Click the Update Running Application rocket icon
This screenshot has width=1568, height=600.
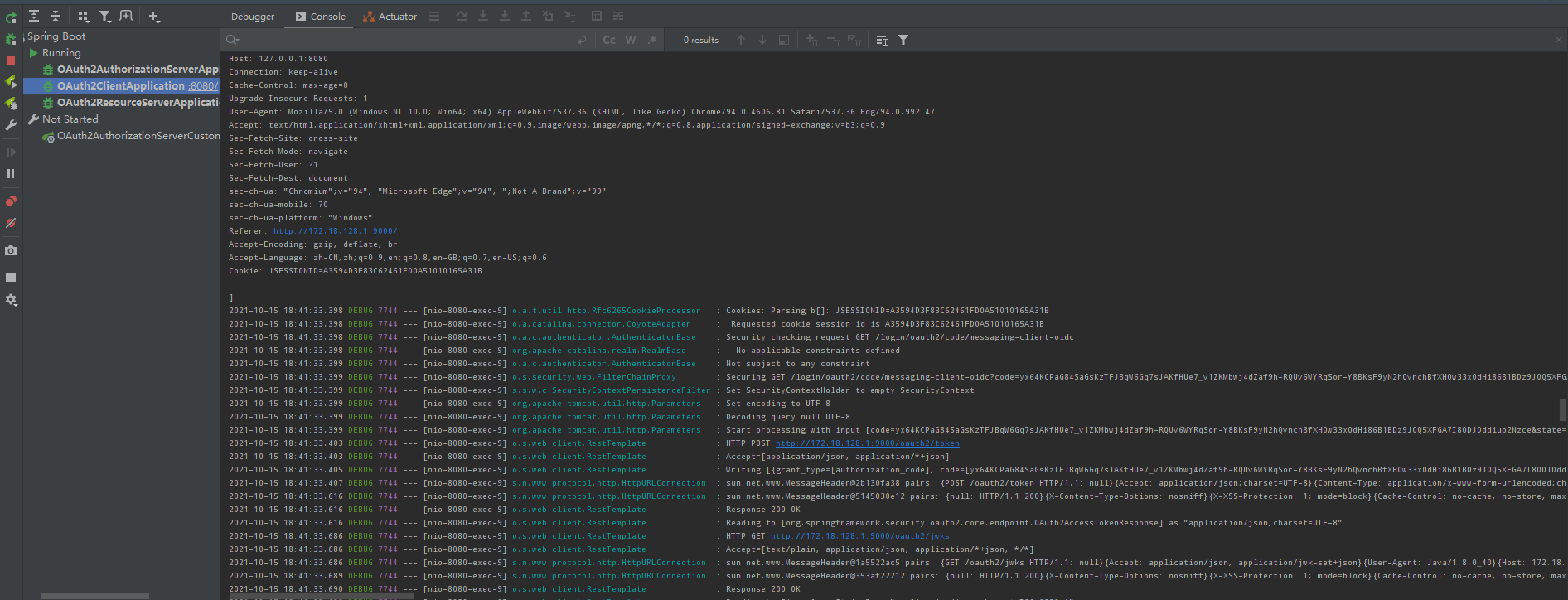(11, 81)
